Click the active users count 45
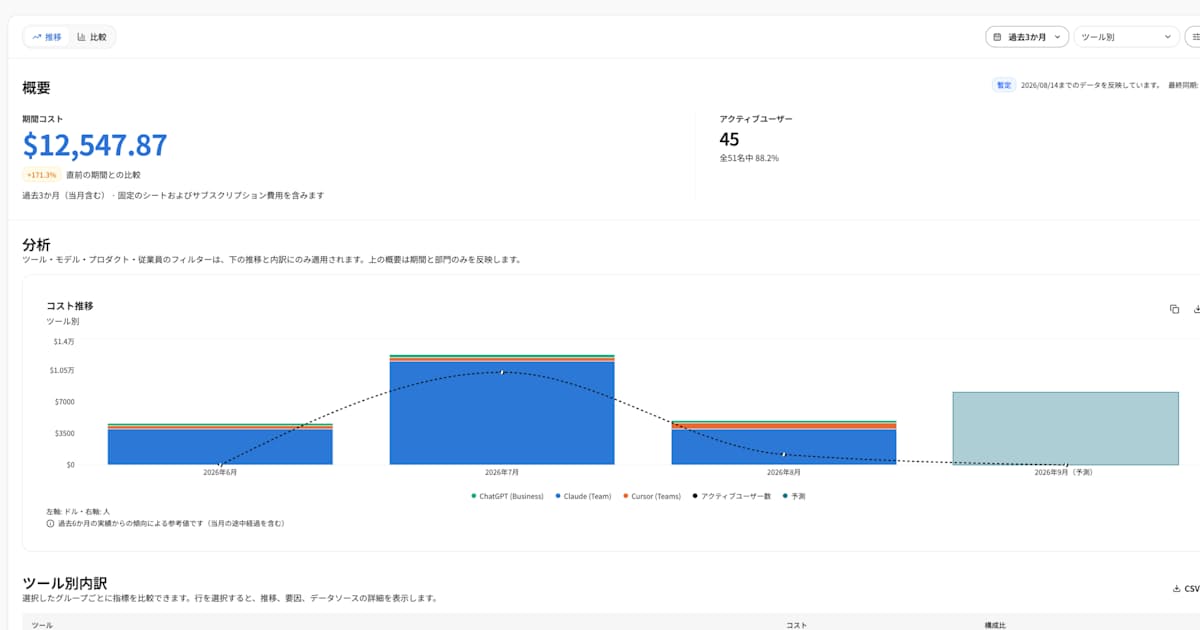 coord(729,139)
